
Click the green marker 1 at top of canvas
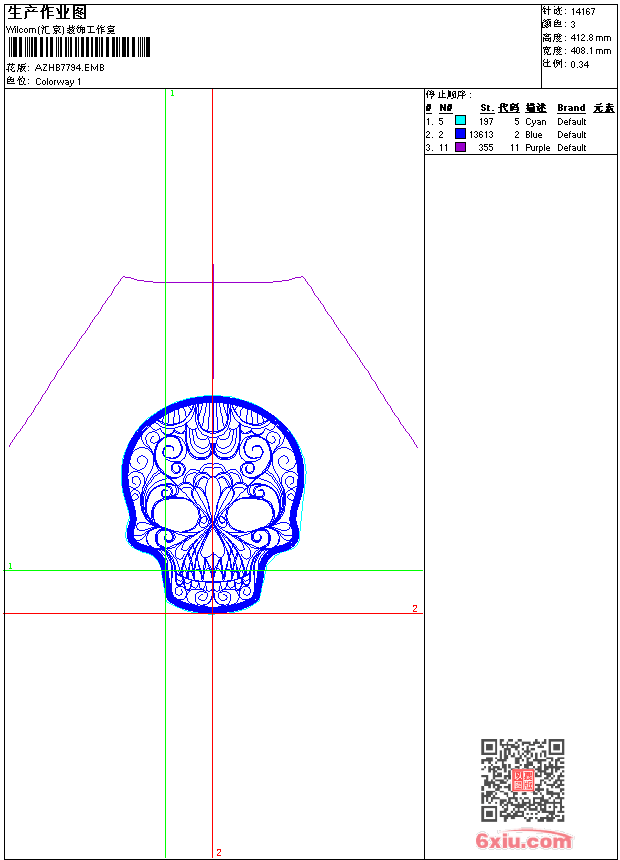tap(172, 93)
